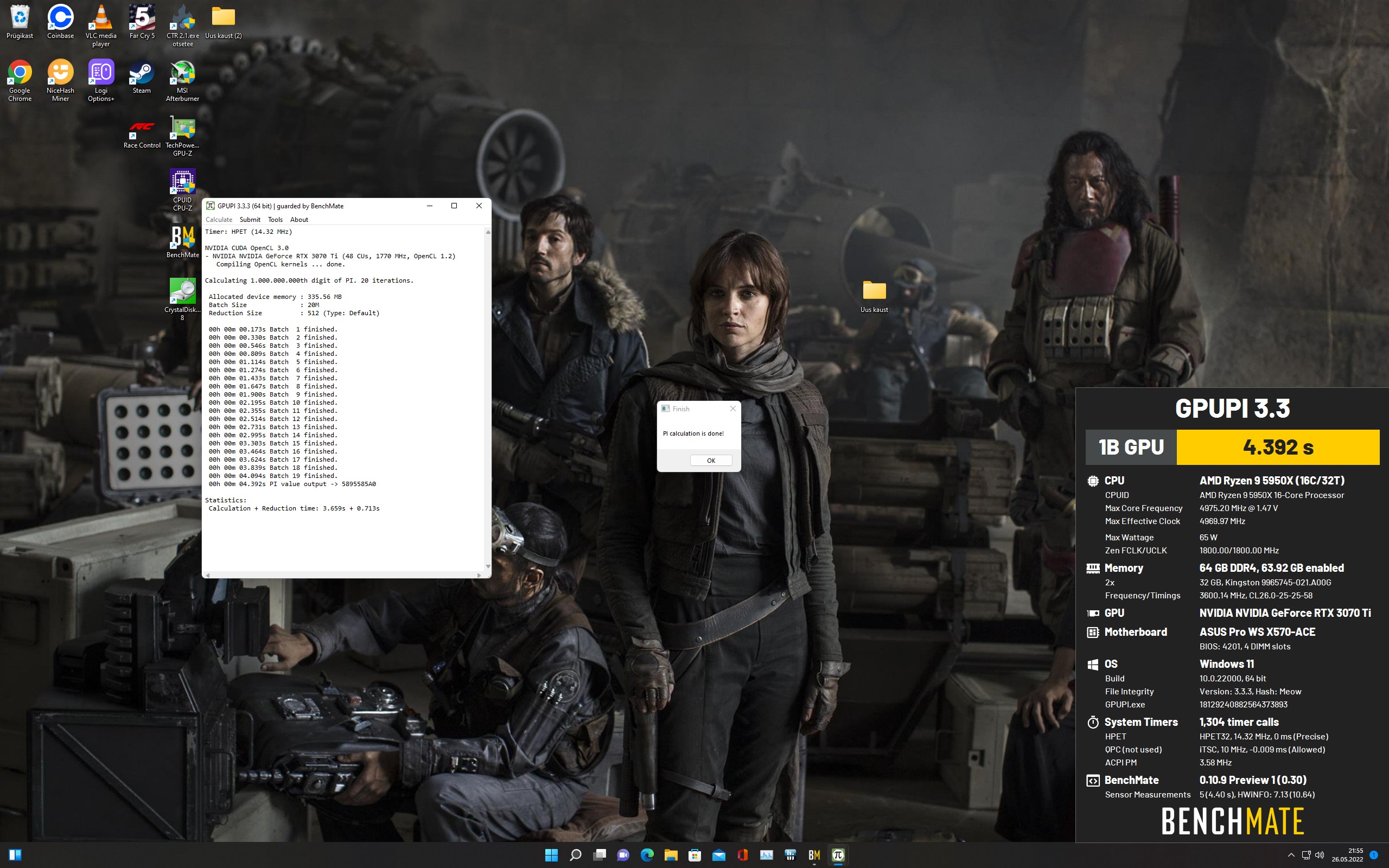Image resolution: width=1389 pixels, height=868 pixels.
Task: Show hidden system tray icons
Action: pyautogui.click(x=1291, y=855)
